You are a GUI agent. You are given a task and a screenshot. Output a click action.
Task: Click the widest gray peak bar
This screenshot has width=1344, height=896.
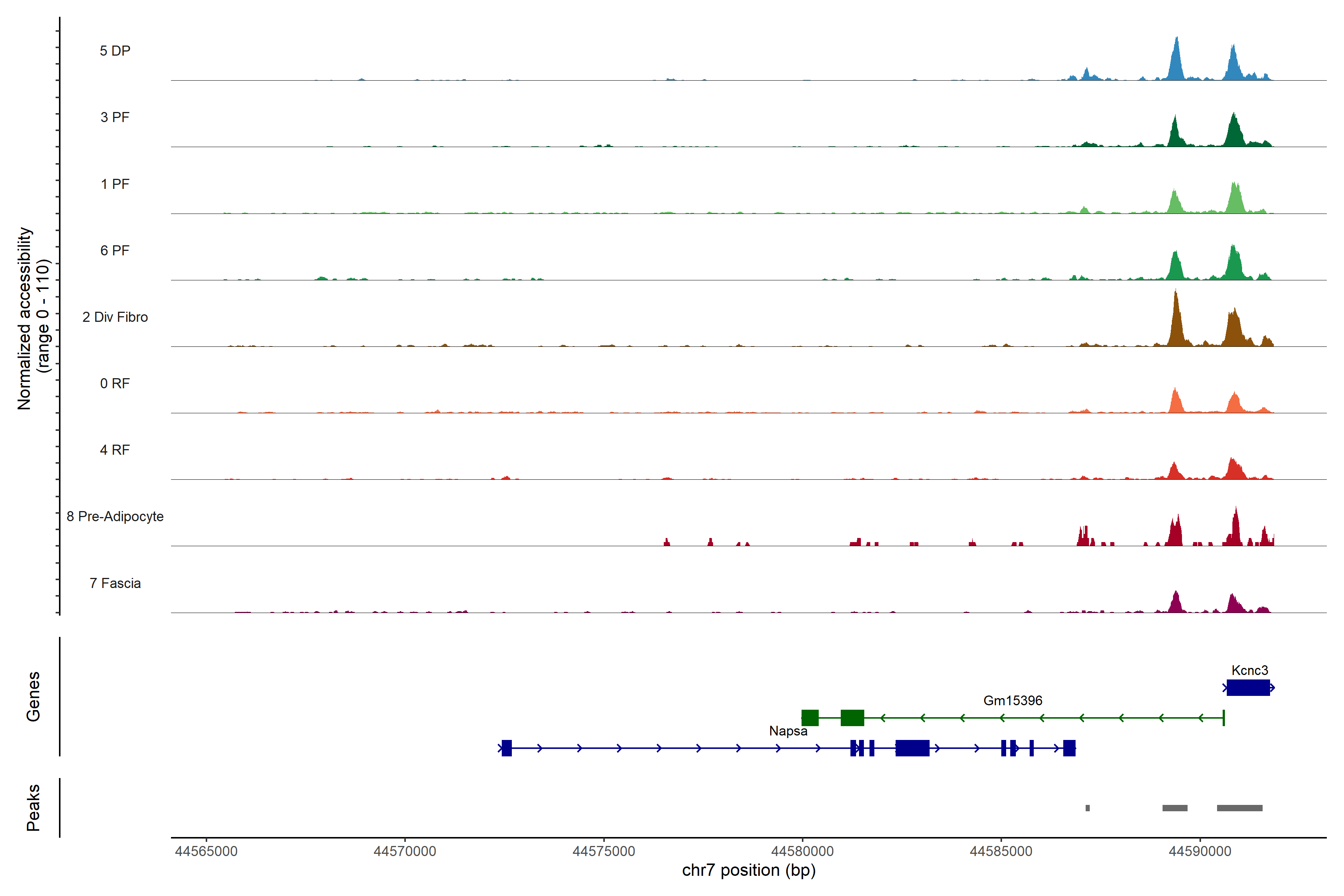(1239, 808)
